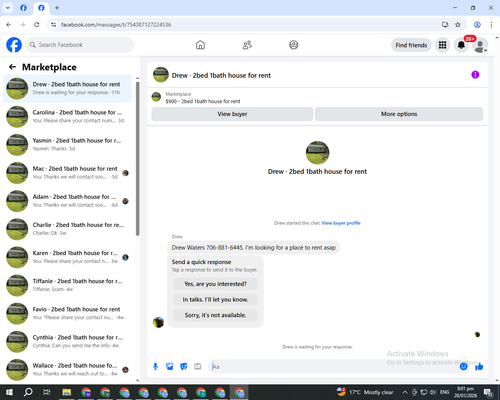
Task: Go back in browser history
Action: [9, 24]
